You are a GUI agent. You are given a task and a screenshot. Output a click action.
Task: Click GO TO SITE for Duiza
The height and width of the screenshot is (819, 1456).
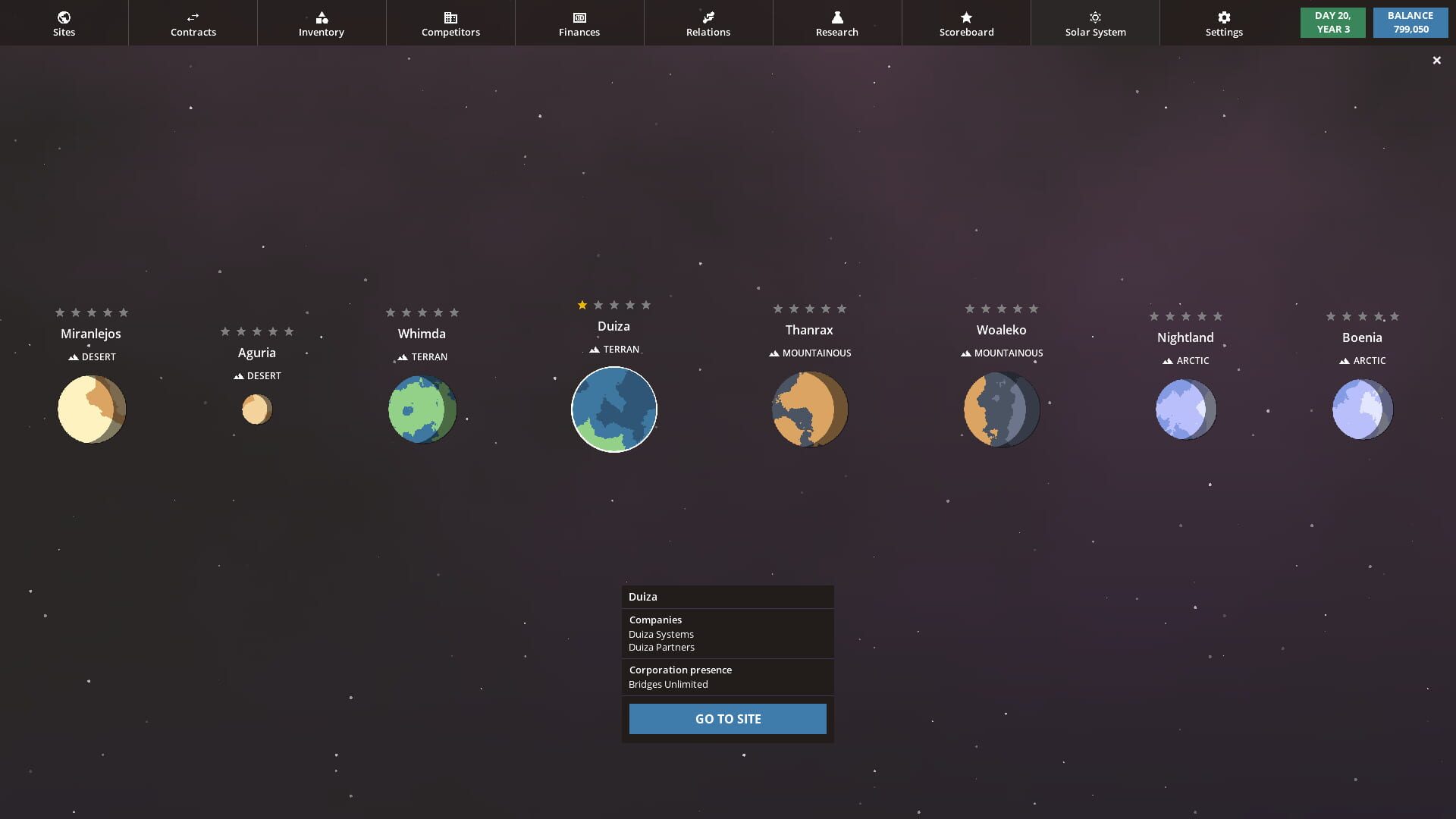click(x=727, y=718)
